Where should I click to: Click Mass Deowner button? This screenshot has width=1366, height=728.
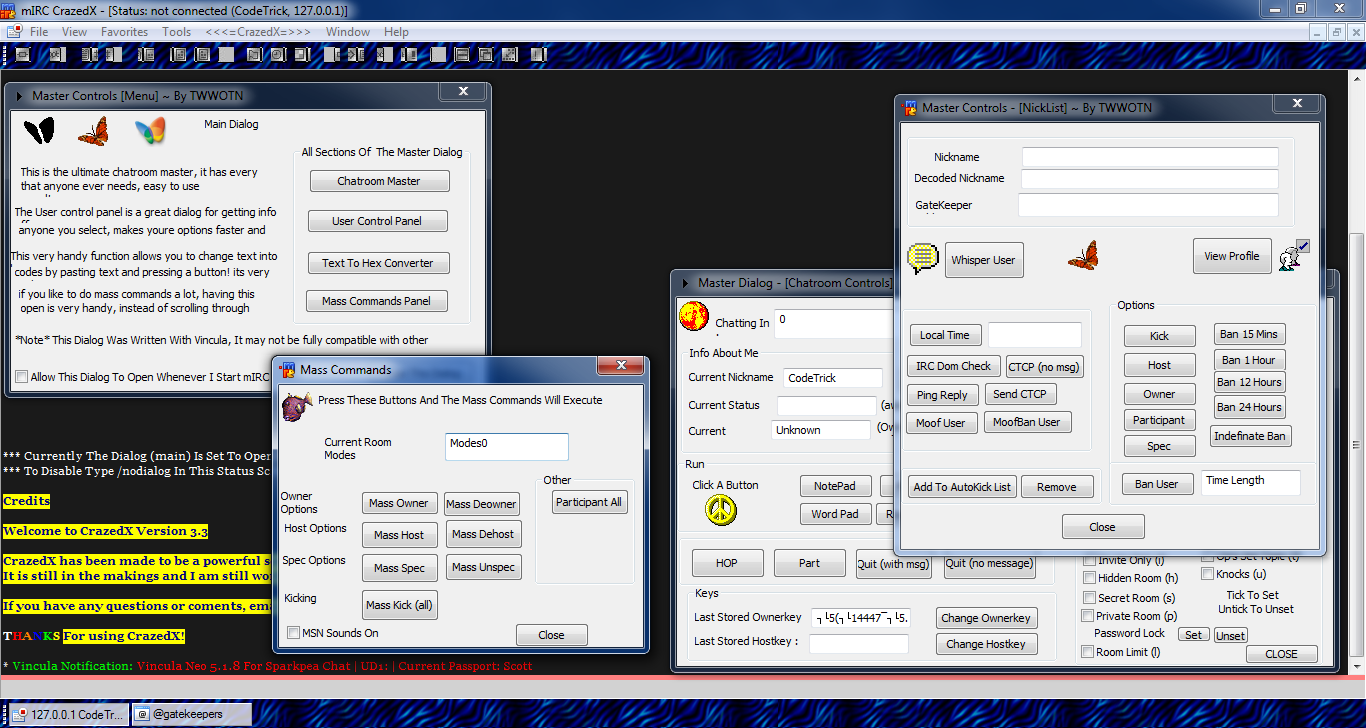click(x=482, y=504)
